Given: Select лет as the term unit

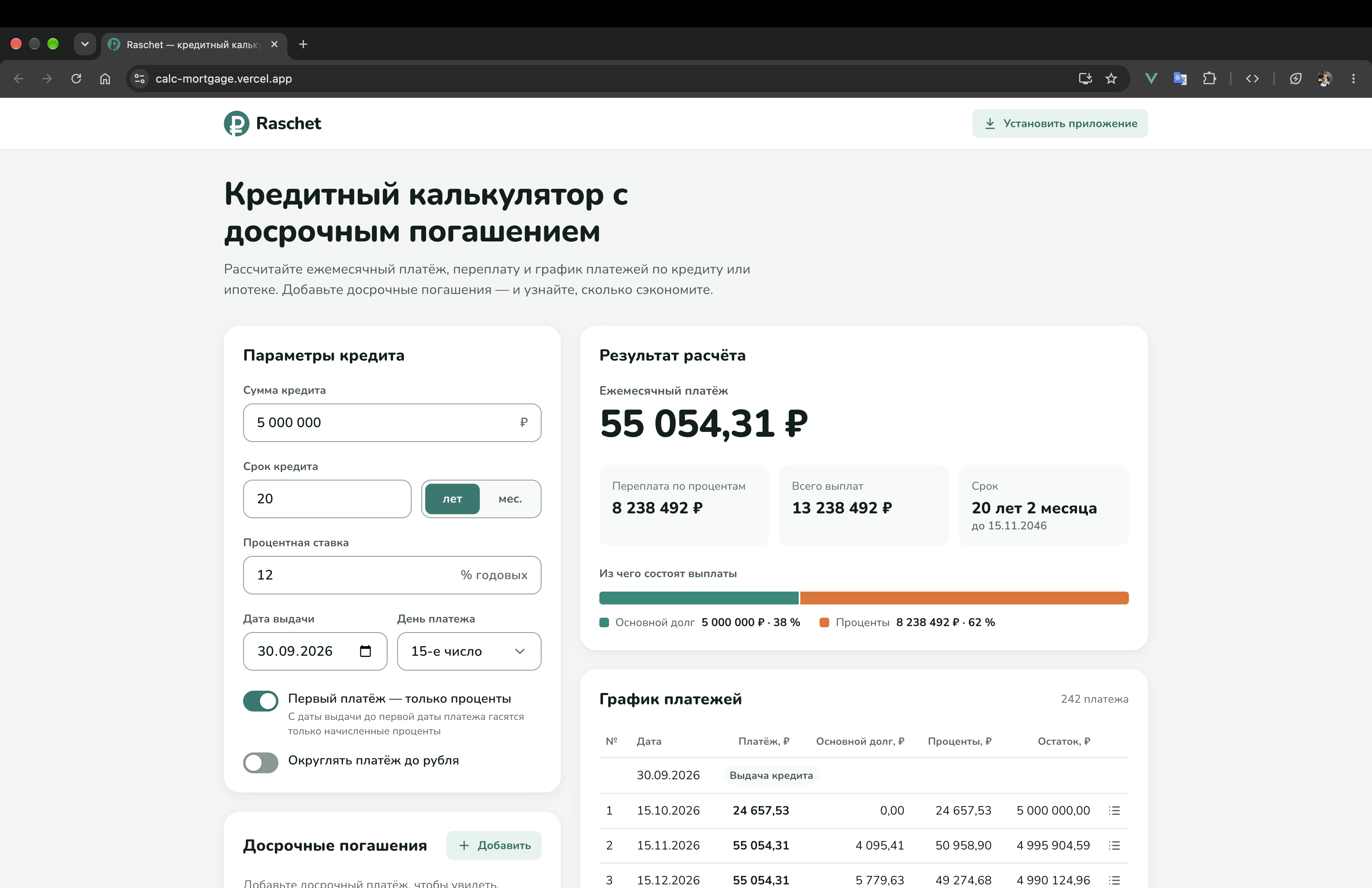Looking at the screenshot, I should 452,499.
